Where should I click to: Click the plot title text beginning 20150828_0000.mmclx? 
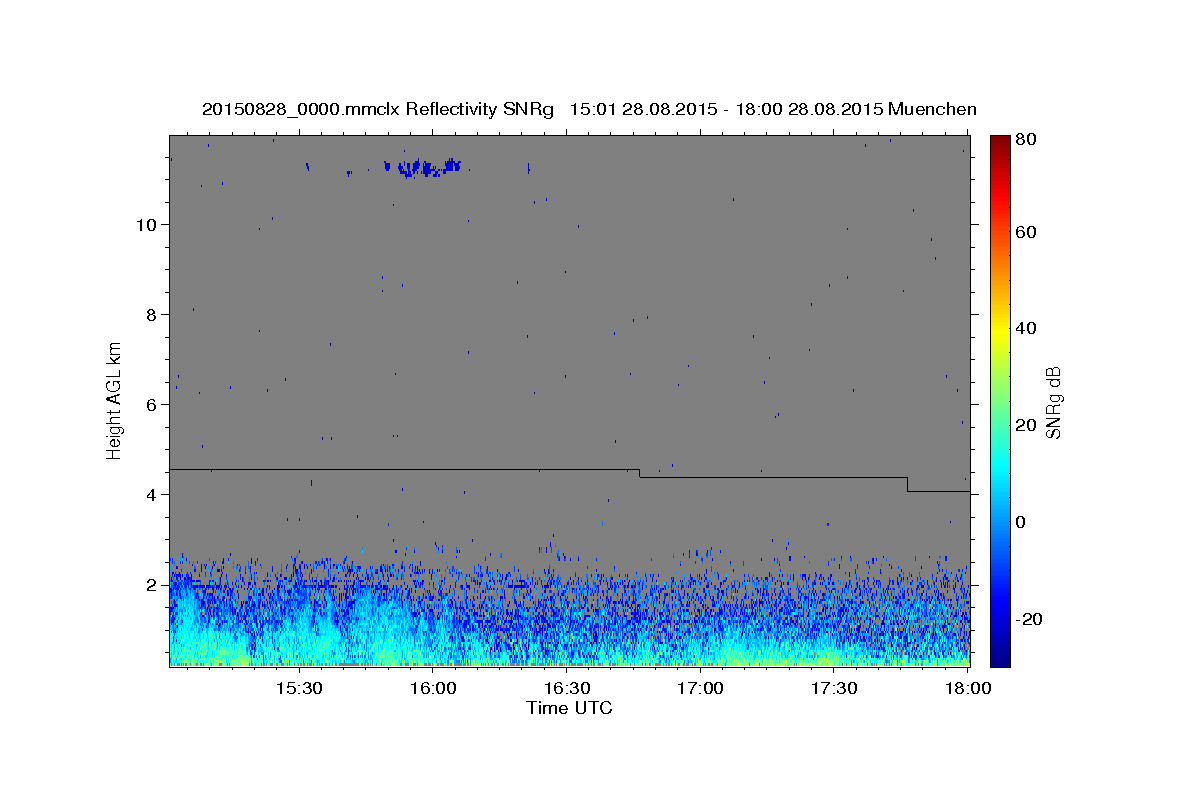coord(589,109)
